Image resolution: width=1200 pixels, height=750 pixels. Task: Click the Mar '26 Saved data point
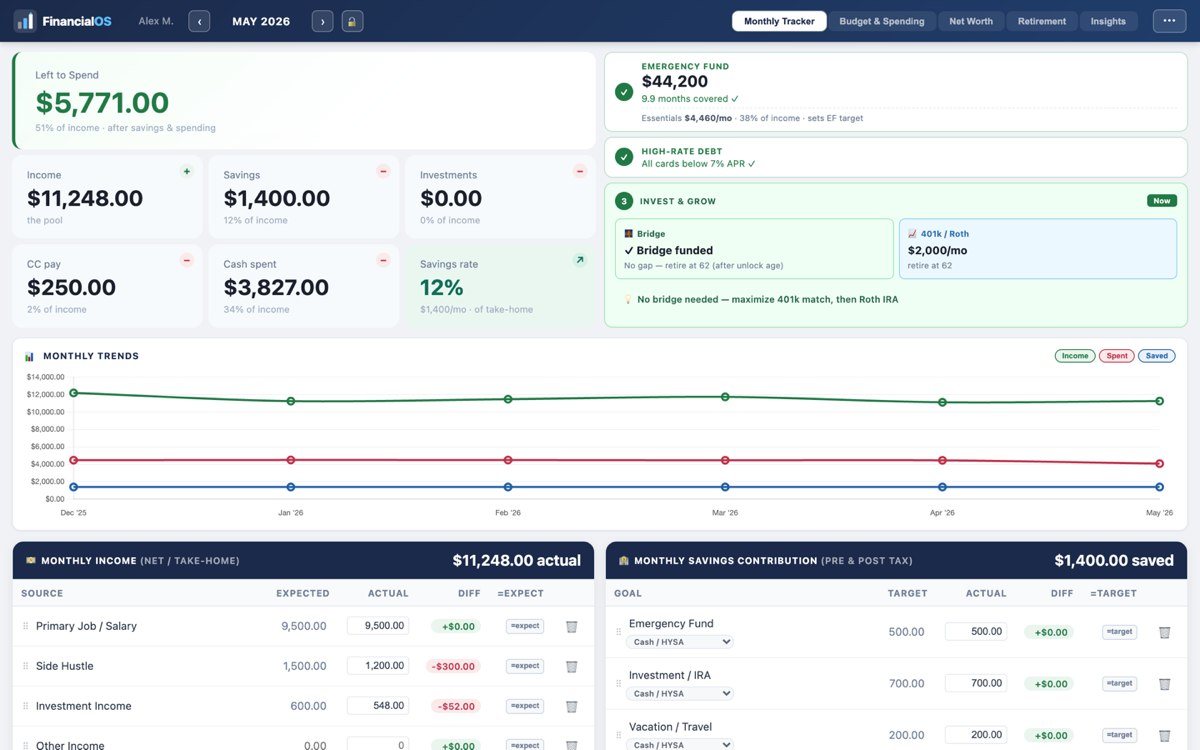[x=725, y=487]
